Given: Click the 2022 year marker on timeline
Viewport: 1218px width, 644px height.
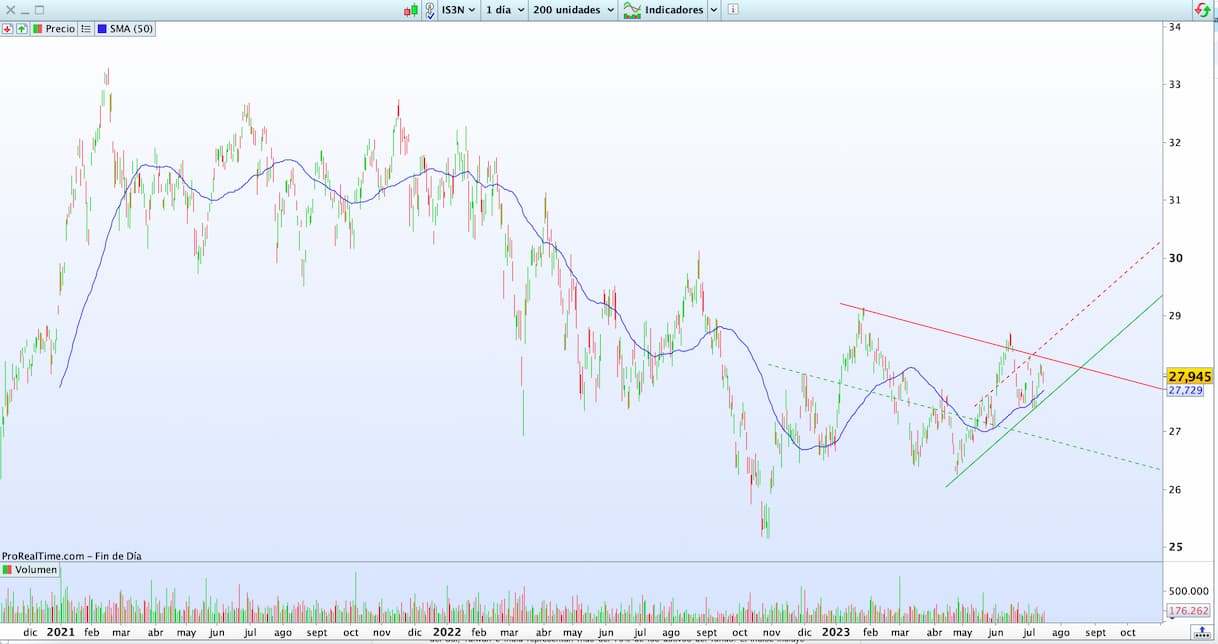Looking at the screenshot, I should (447, 632).
